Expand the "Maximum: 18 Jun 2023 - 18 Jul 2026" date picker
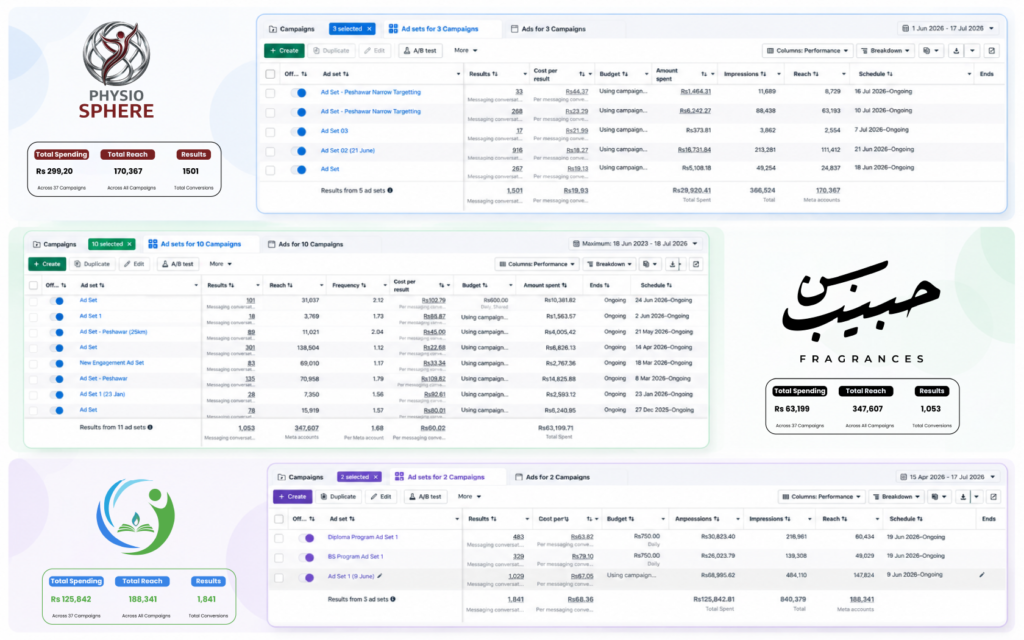The width and height of the screenshot is (1024, 640). pyautogui.click(x=635, y=244)
